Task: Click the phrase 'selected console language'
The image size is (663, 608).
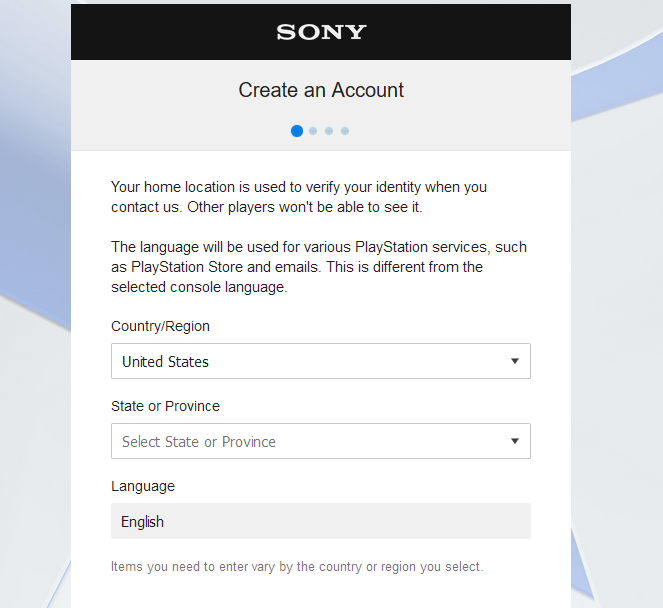Action: point(198,287)
